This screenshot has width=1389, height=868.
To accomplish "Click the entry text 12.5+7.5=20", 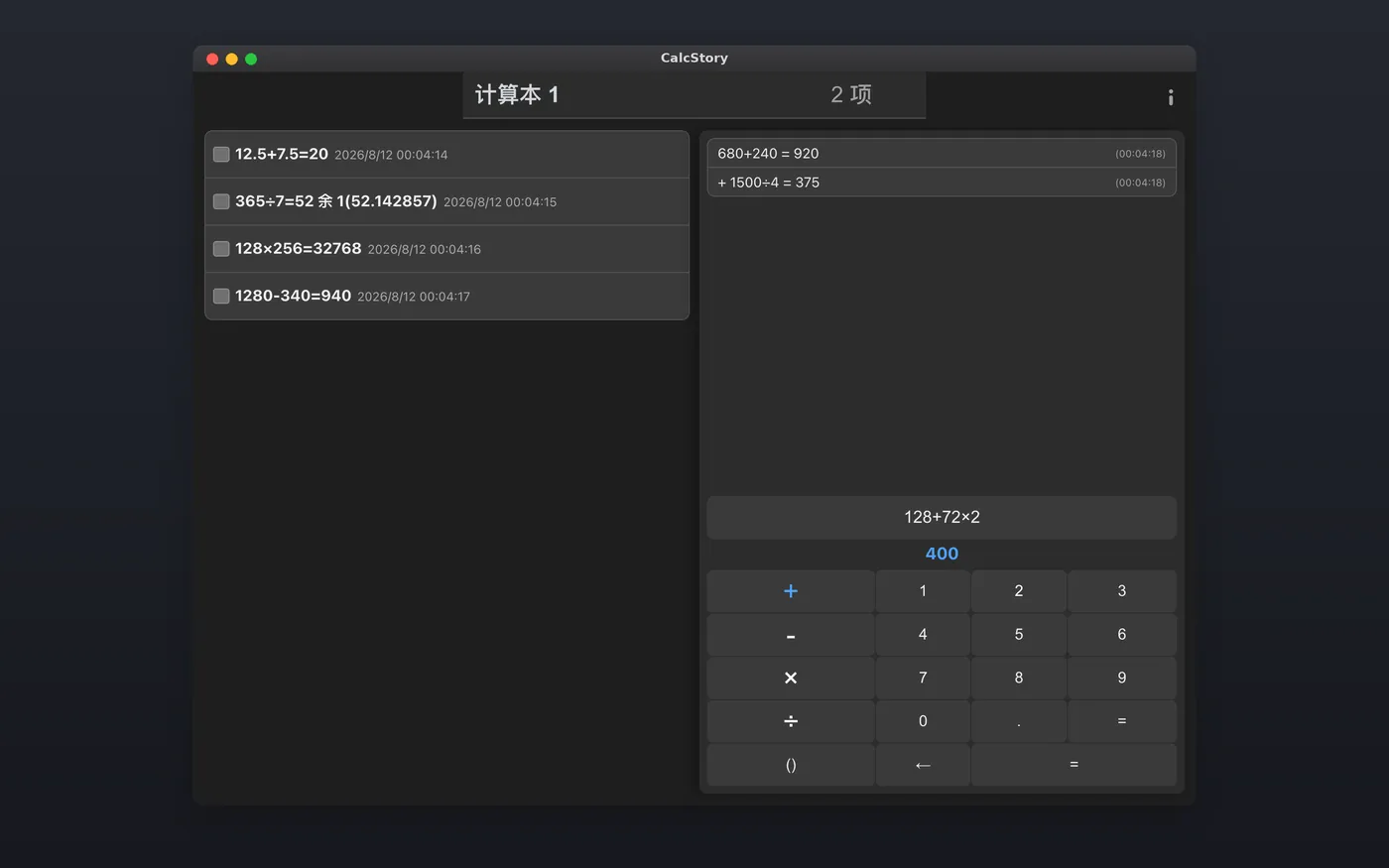I will [x=282, y=154].
